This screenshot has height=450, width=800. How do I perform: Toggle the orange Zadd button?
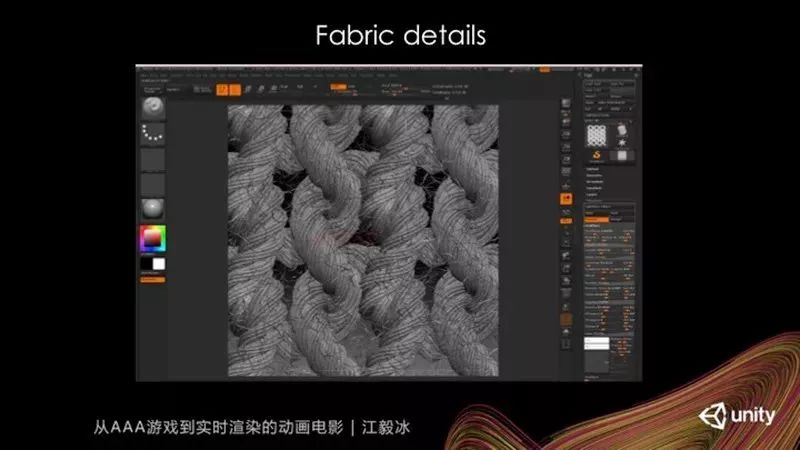[x=338, y=87]
